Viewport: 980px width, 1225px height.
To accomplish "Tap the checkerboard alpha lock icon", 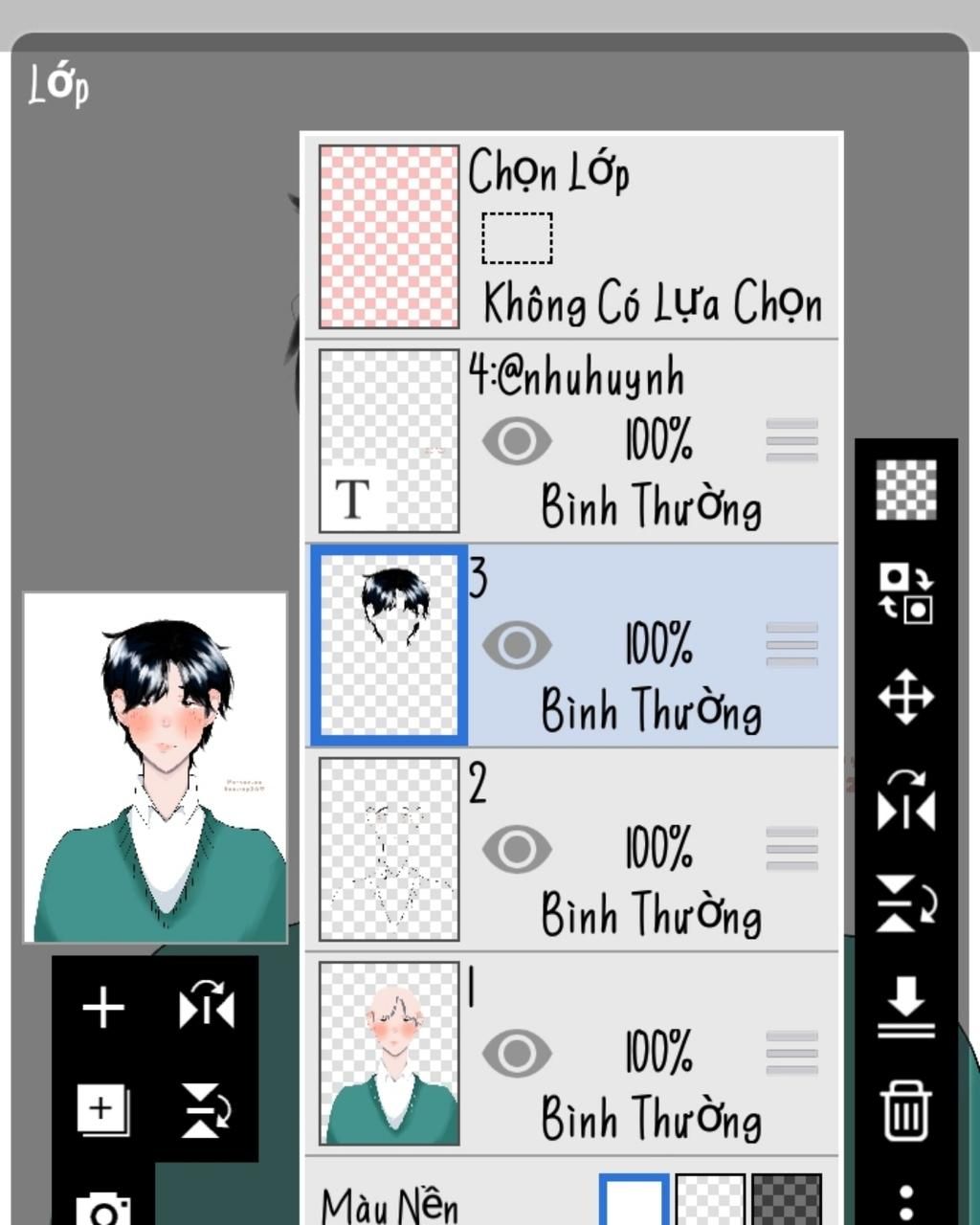I will point(906,490).
